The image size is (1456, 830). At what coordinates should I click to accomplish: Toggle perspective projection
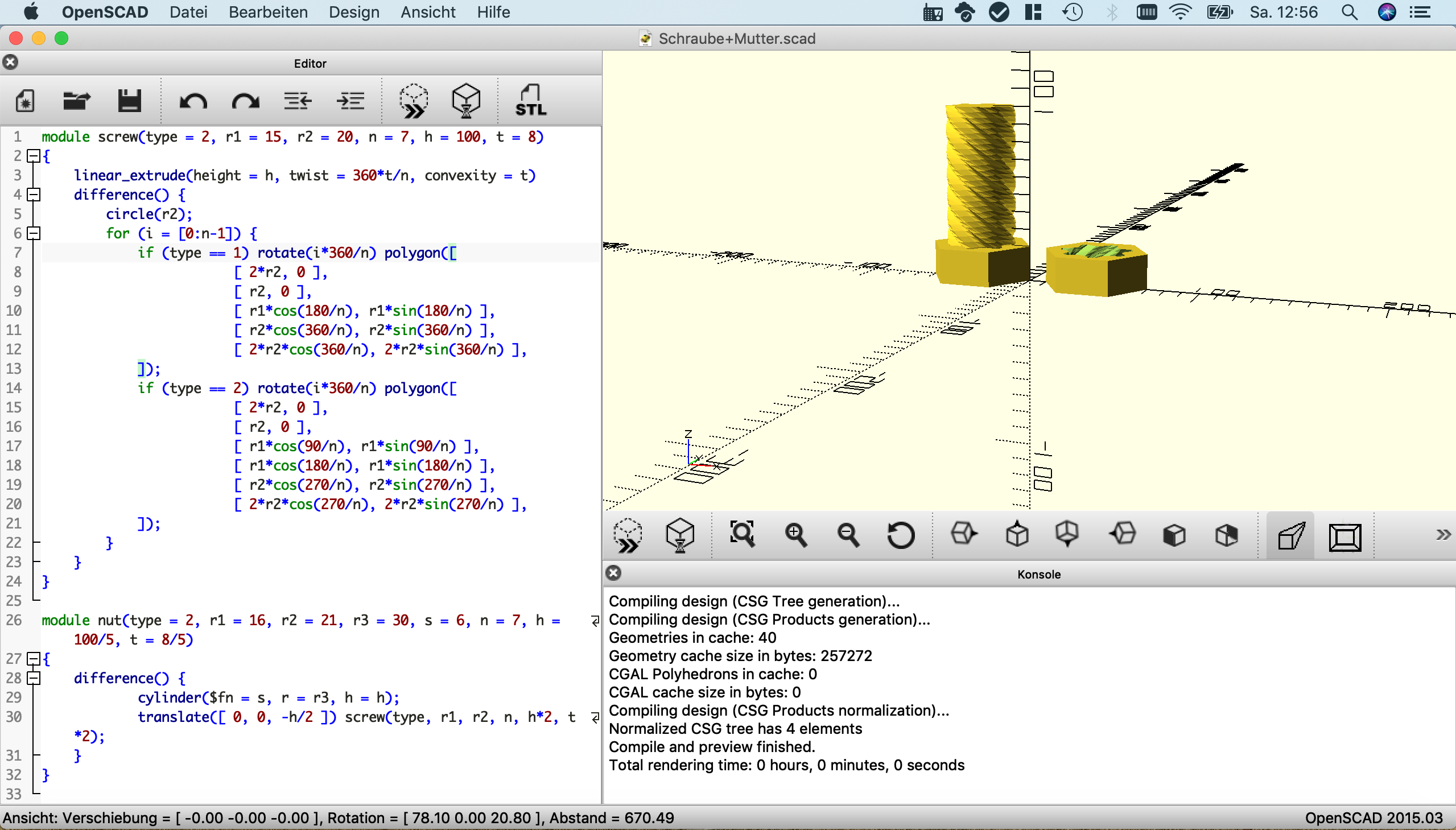tap(1290, 536)
